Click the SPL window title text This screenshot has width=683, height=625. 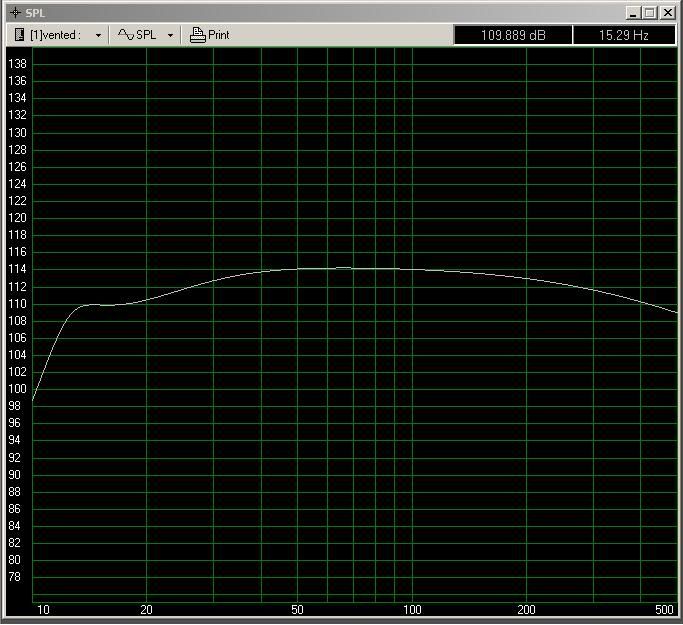click(x=35, y=13)
